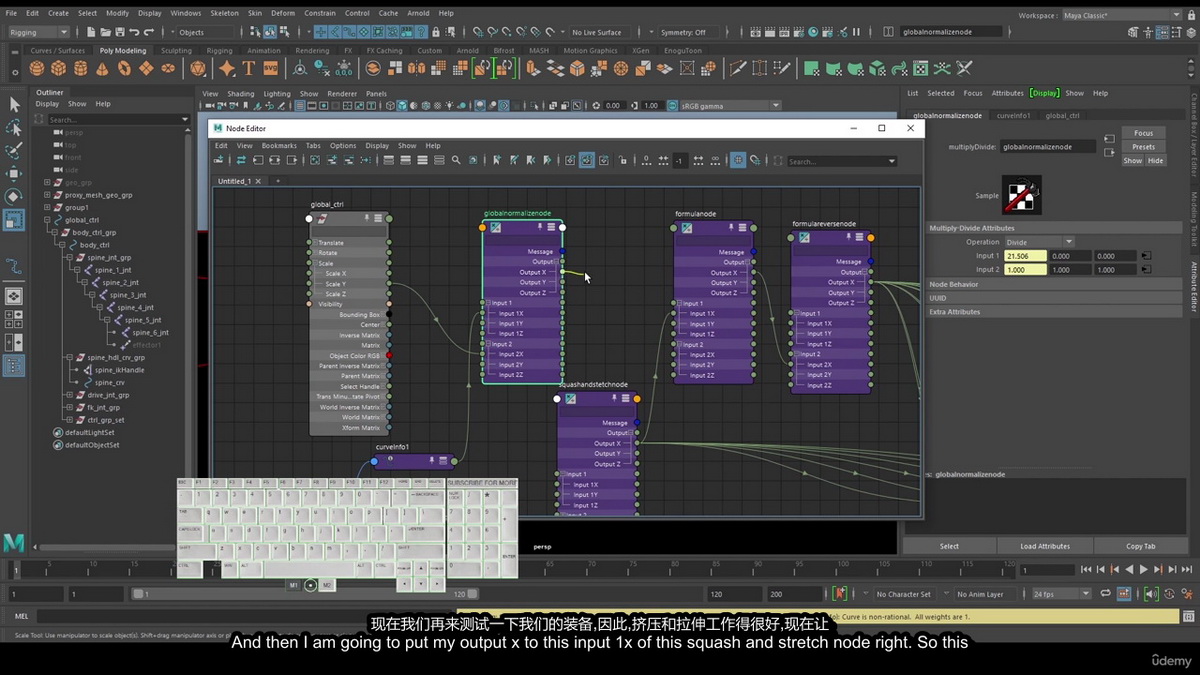
Task: Click the Copy Tab button
Action: (1140, 546)
